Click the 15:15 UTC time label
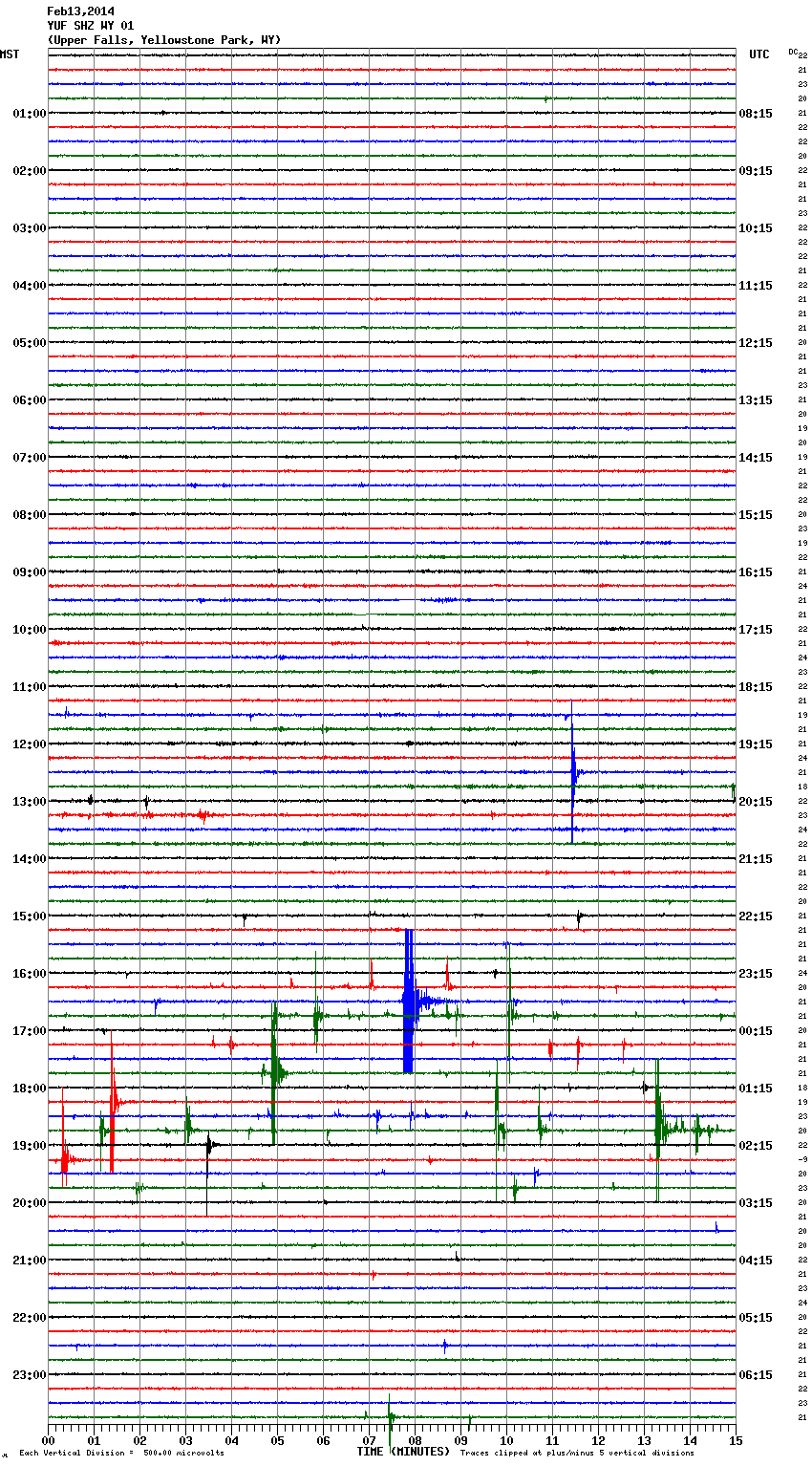The image size is (812, 1466). 756,515
